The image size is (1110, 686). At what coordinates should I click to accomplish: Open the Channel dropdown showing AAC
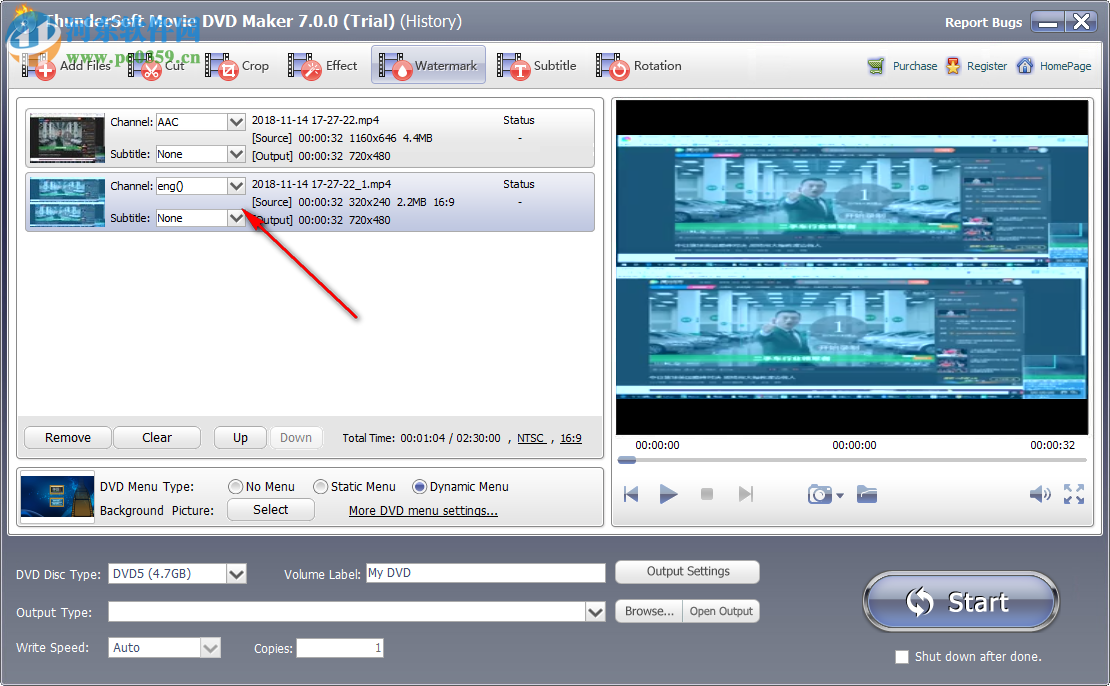[239, 121]
